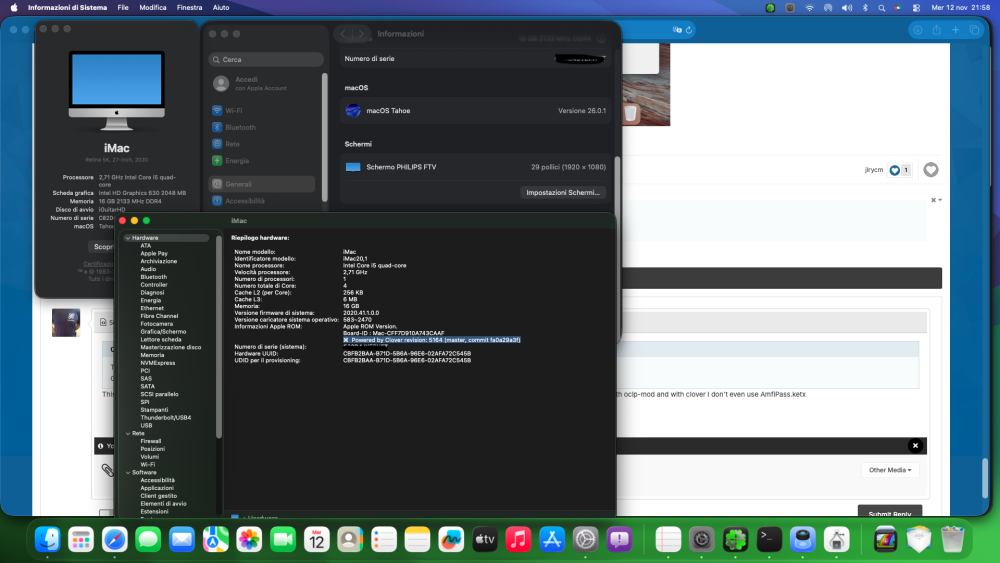Open the Modifica menu
The height and width of the screenshot is (563, 1000).
(x=153, y=8)
